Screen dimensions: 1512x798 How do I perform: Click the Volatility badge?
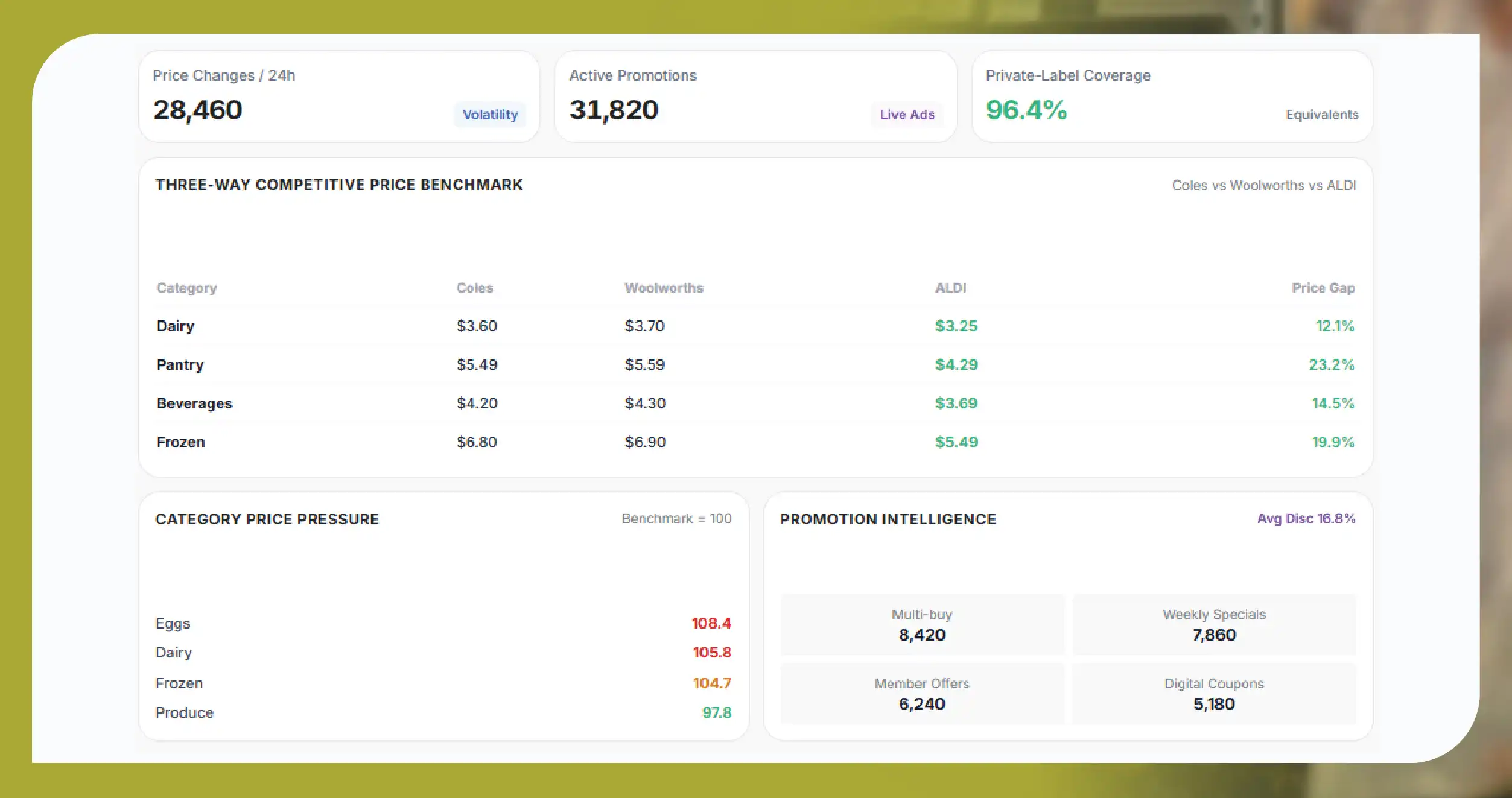(x=490, y=115)
